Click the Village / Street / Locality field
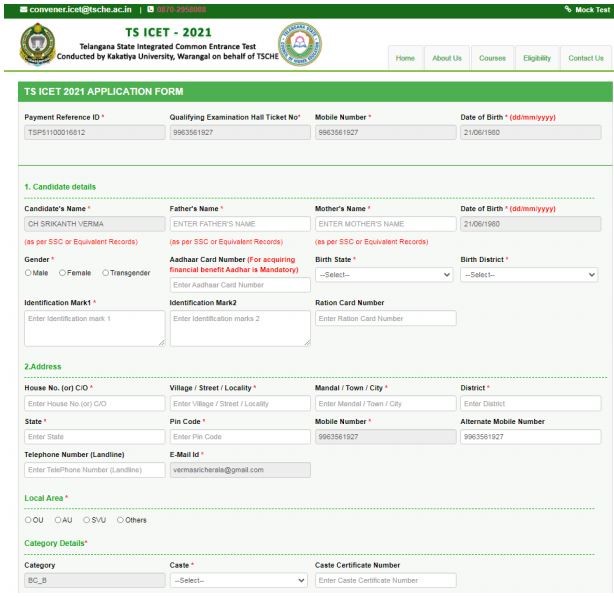The image size is (614, 598). click(240, 403)
